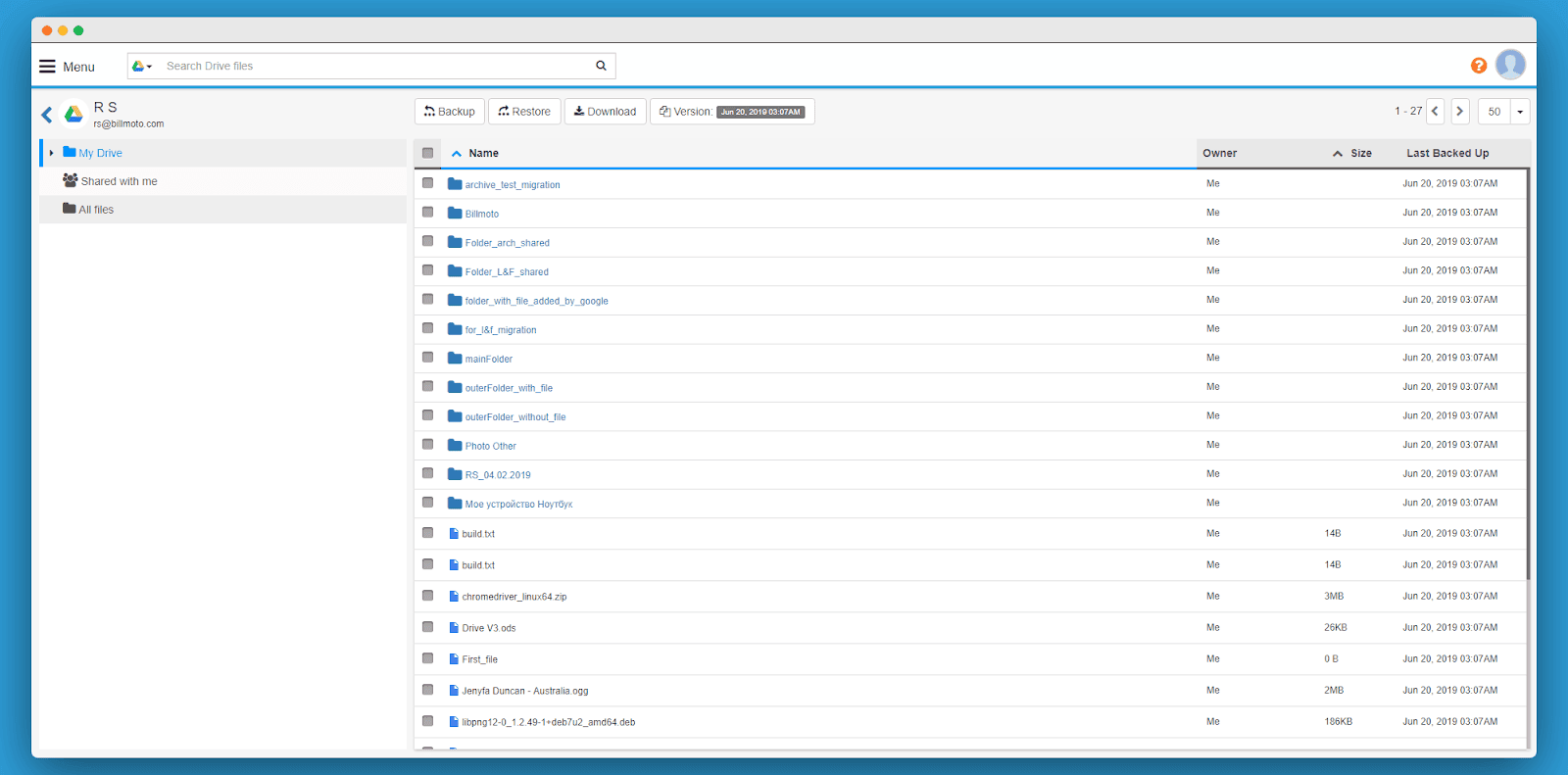
Task: Check the Мое устройство Ноутбук checkbox
Action: coord(427,503)
